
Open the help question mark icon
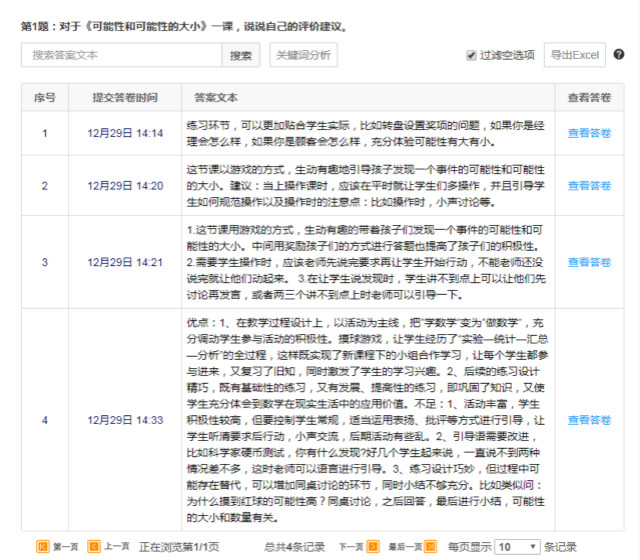tap(619, 55)
